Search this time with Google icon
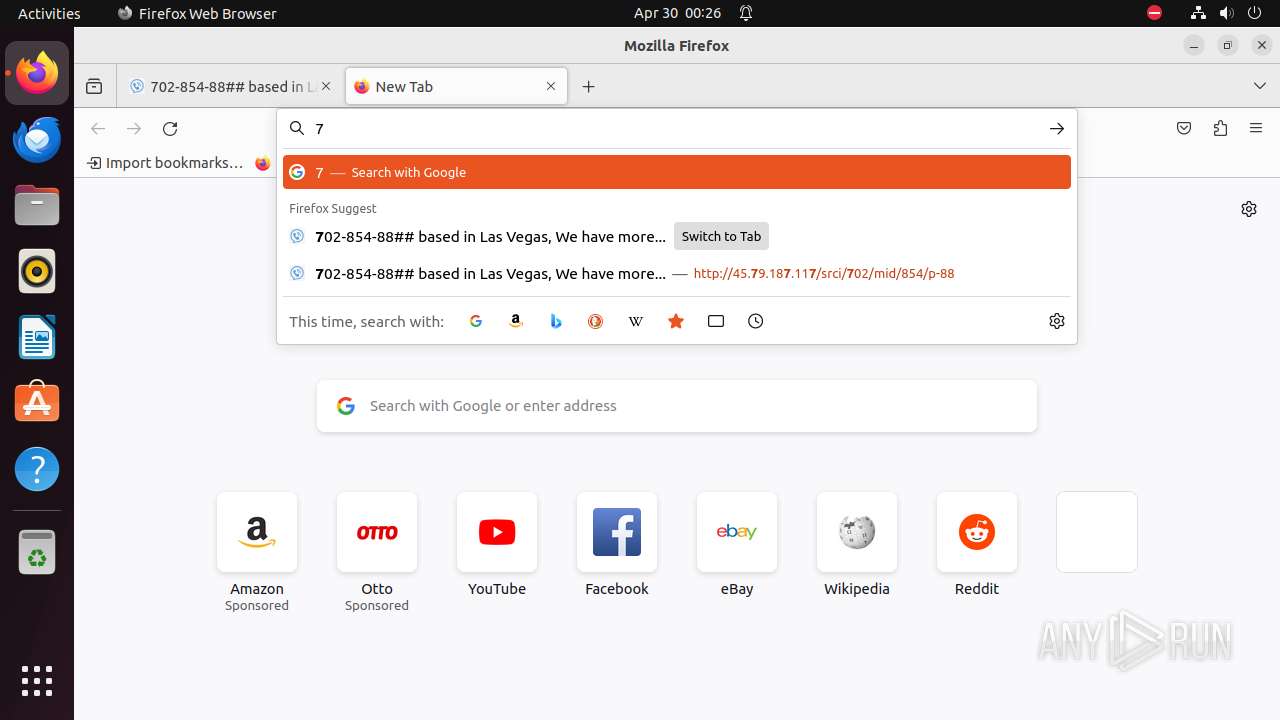Screen dimensions: 1280x720 (476, 321)
